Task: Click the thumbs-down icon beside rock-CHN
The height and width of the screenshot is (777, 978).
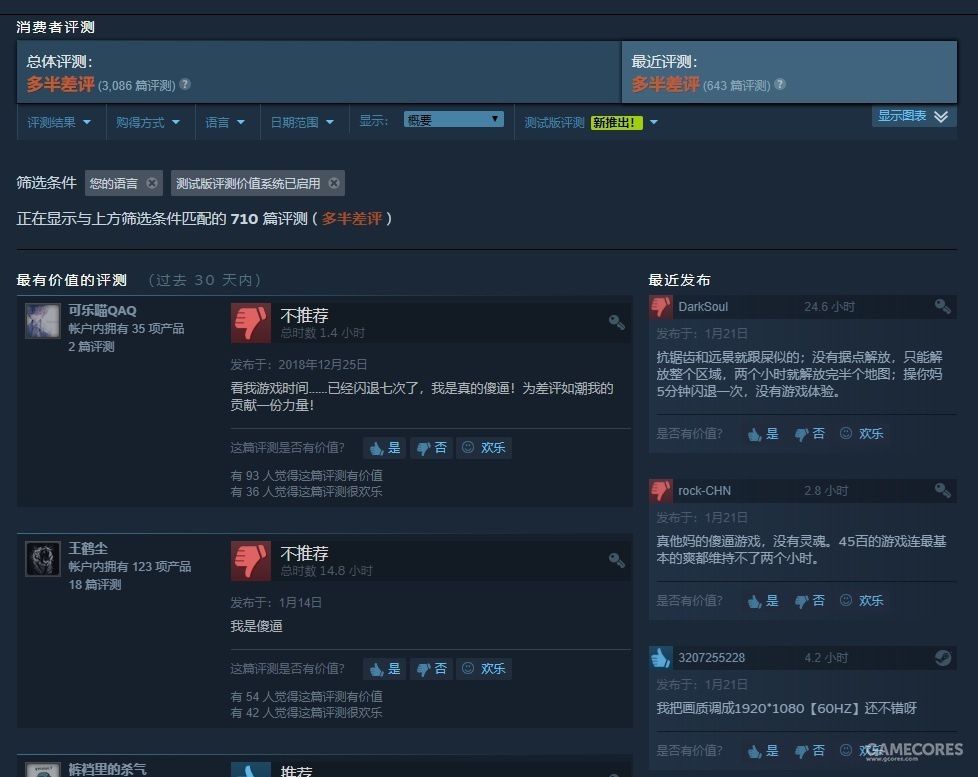Action: click(x=661, y=491)
